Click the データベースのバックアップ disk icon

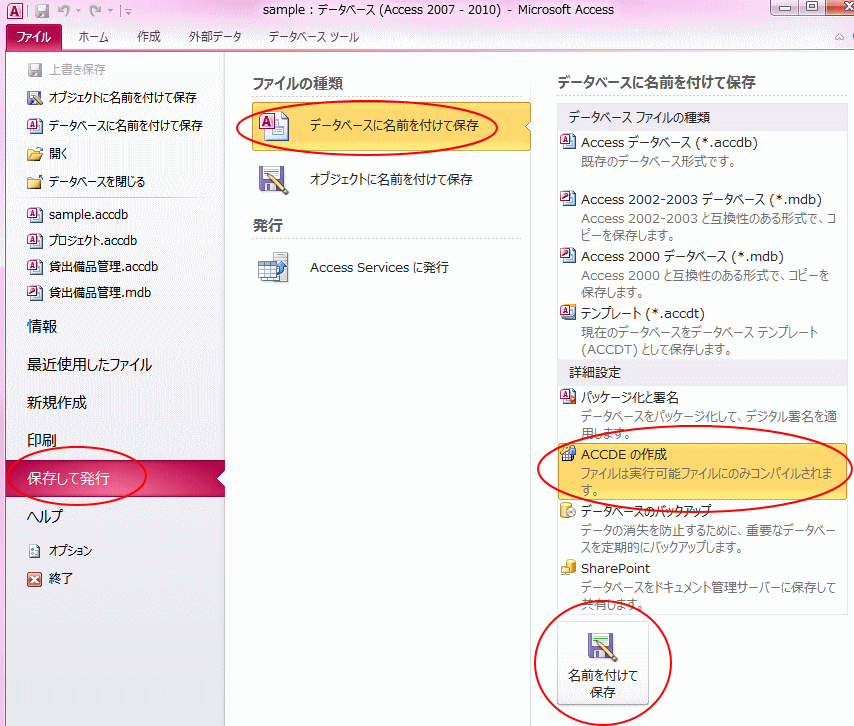(568, 510)
